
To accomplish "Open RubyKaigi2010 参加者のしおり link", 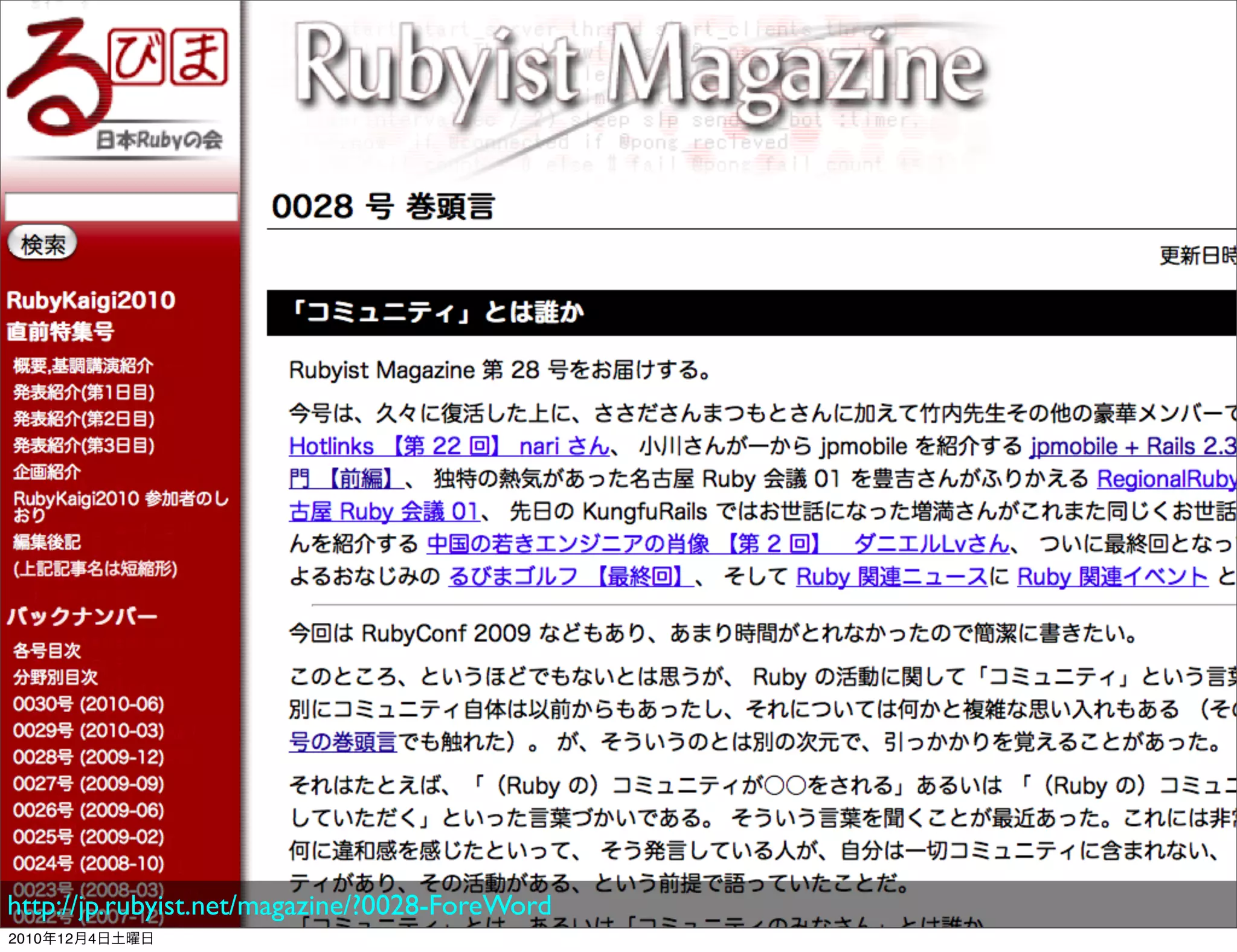I will click(121, 506).
